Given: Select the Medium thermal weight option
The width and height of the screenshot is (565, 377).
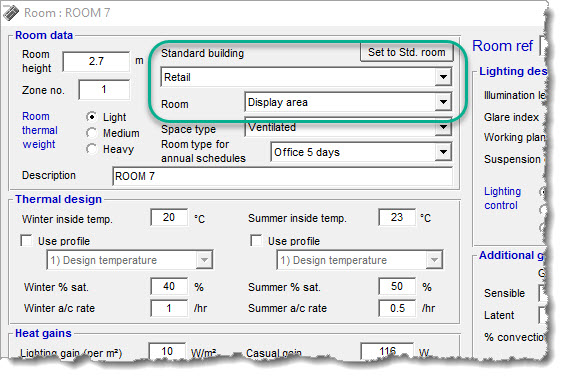Looking at the screenshot, I should tap(92, 133).
